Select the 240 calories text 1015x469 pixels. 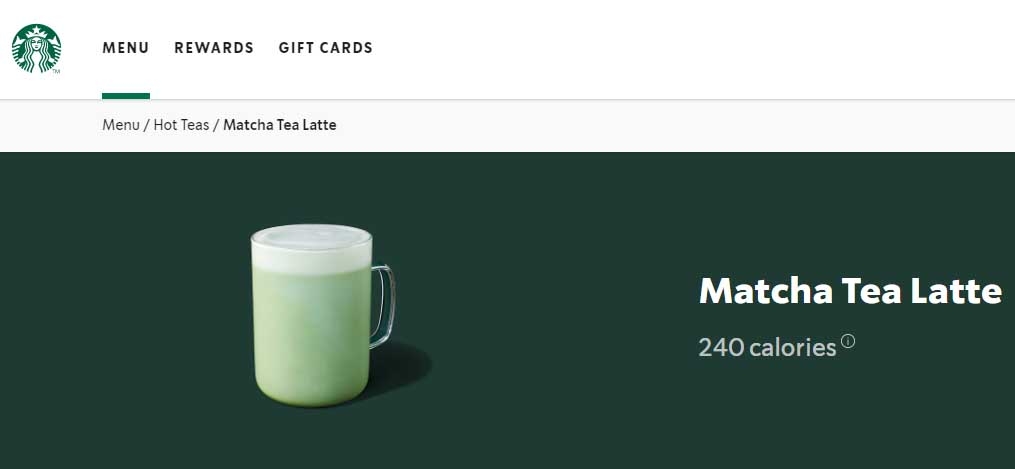(x=768, y=347)
